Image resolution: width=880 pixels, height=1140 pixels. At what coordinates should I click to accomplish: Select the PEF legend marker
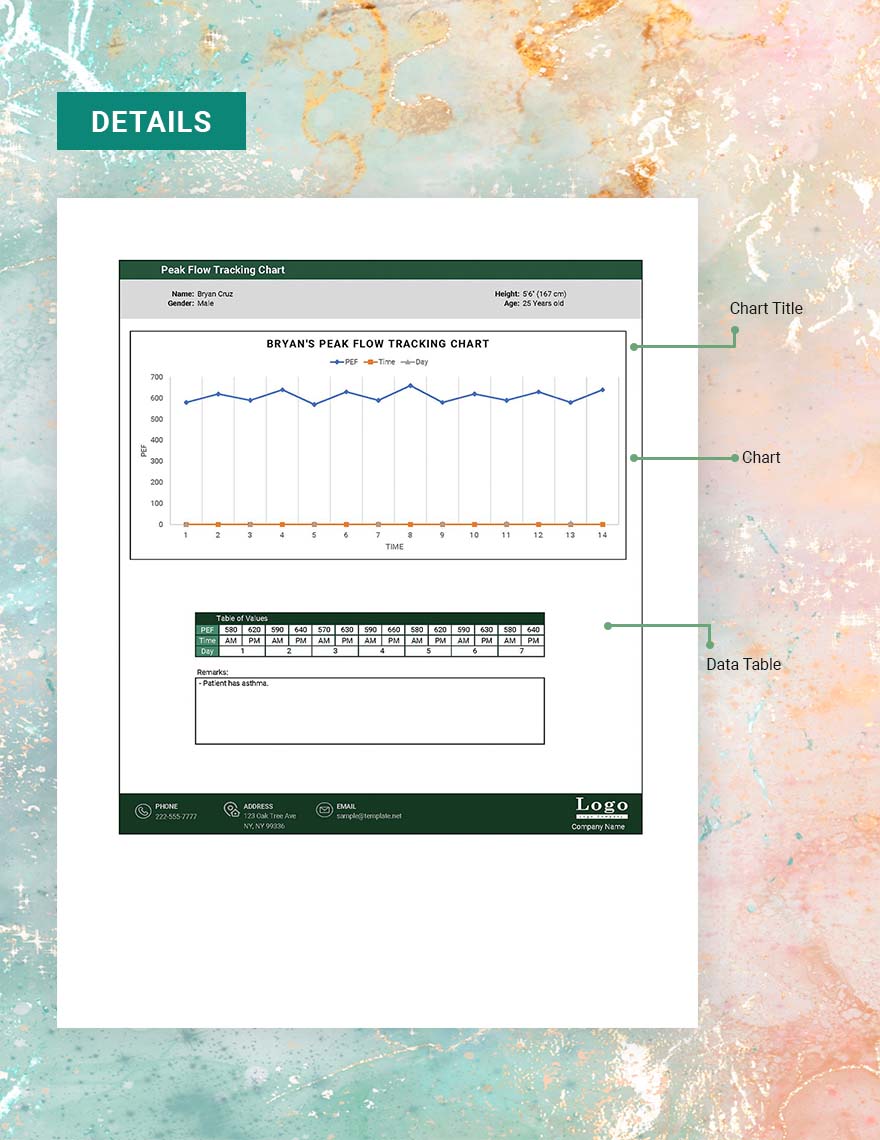[x=336, y=362]
